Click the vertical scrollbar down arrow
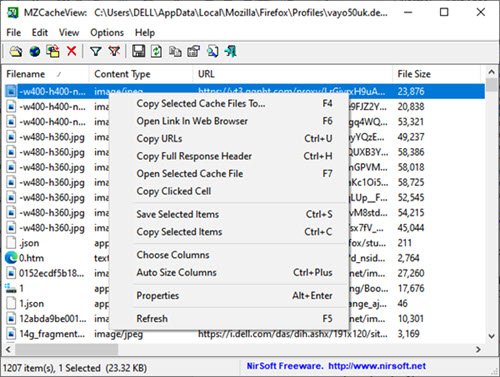Screen dimensions: 500x377 coord(491,336)
